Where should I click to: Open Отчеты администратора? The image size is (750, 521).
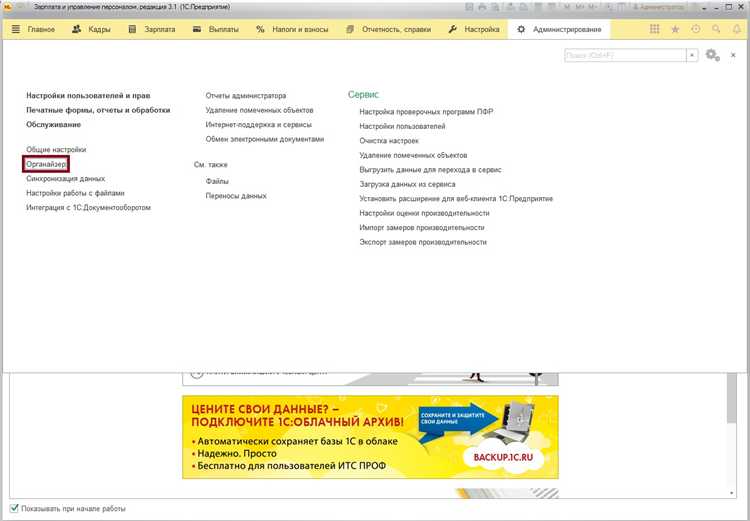coord(246,96)
